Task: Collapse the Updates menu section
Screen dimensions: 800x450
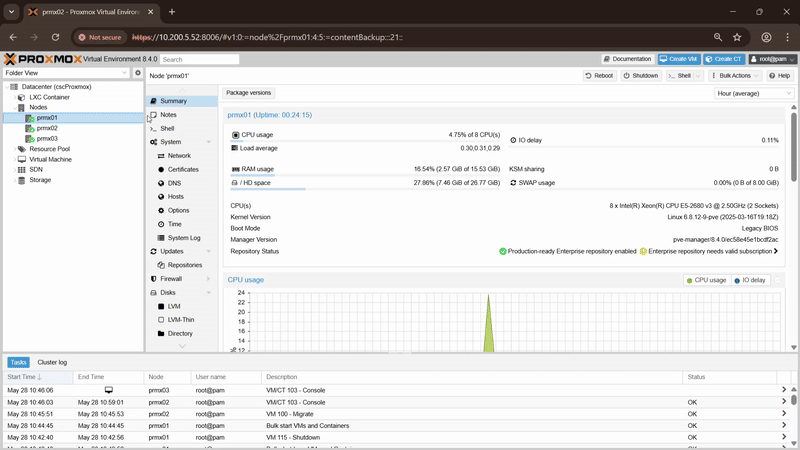Action: (x=209, y=252)
